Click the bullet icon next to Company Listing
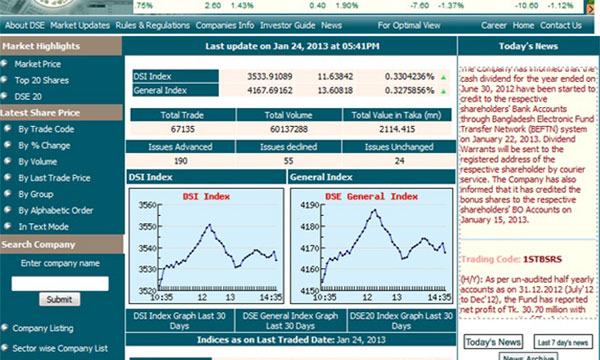 coord(4,327)
